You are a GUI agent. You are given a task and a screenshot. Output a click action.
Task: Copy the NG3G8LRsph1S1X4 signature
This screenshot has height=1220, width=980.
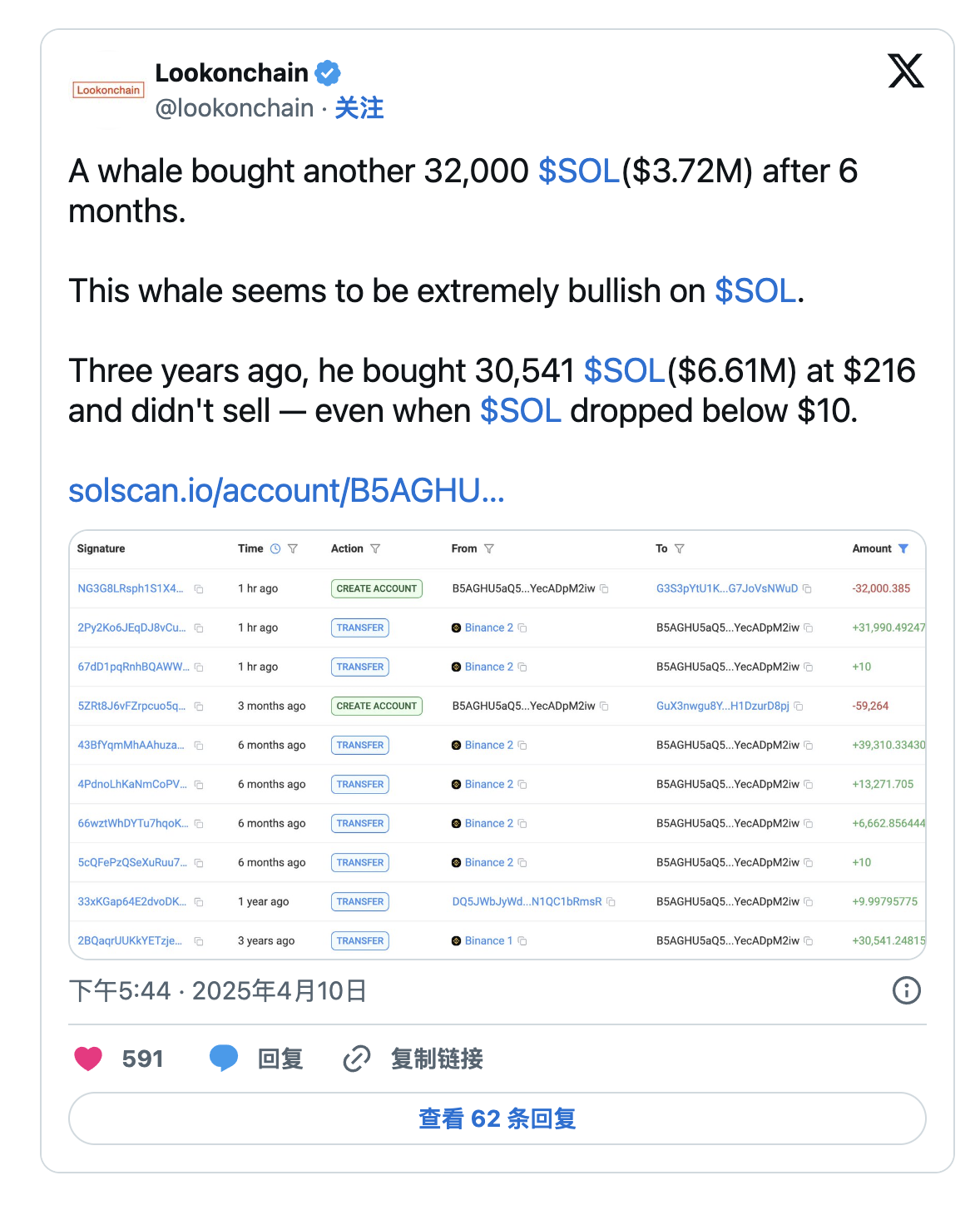tap(199, 589)
